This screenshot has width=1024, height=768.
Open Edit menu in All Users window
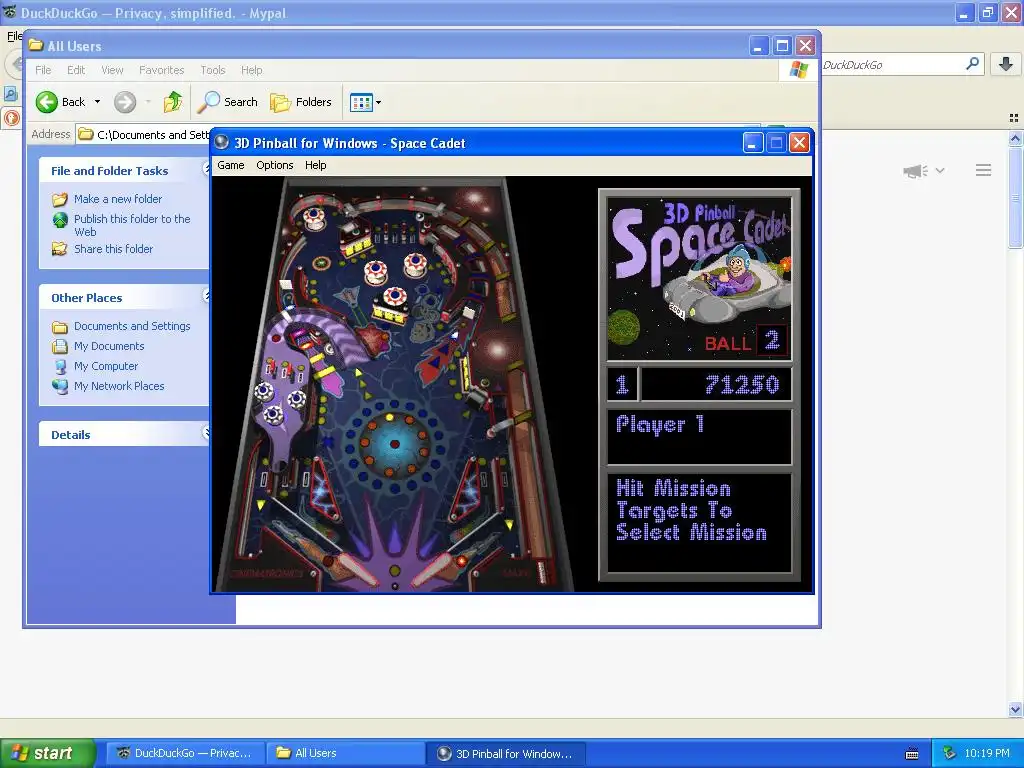(x=76, y=70)
